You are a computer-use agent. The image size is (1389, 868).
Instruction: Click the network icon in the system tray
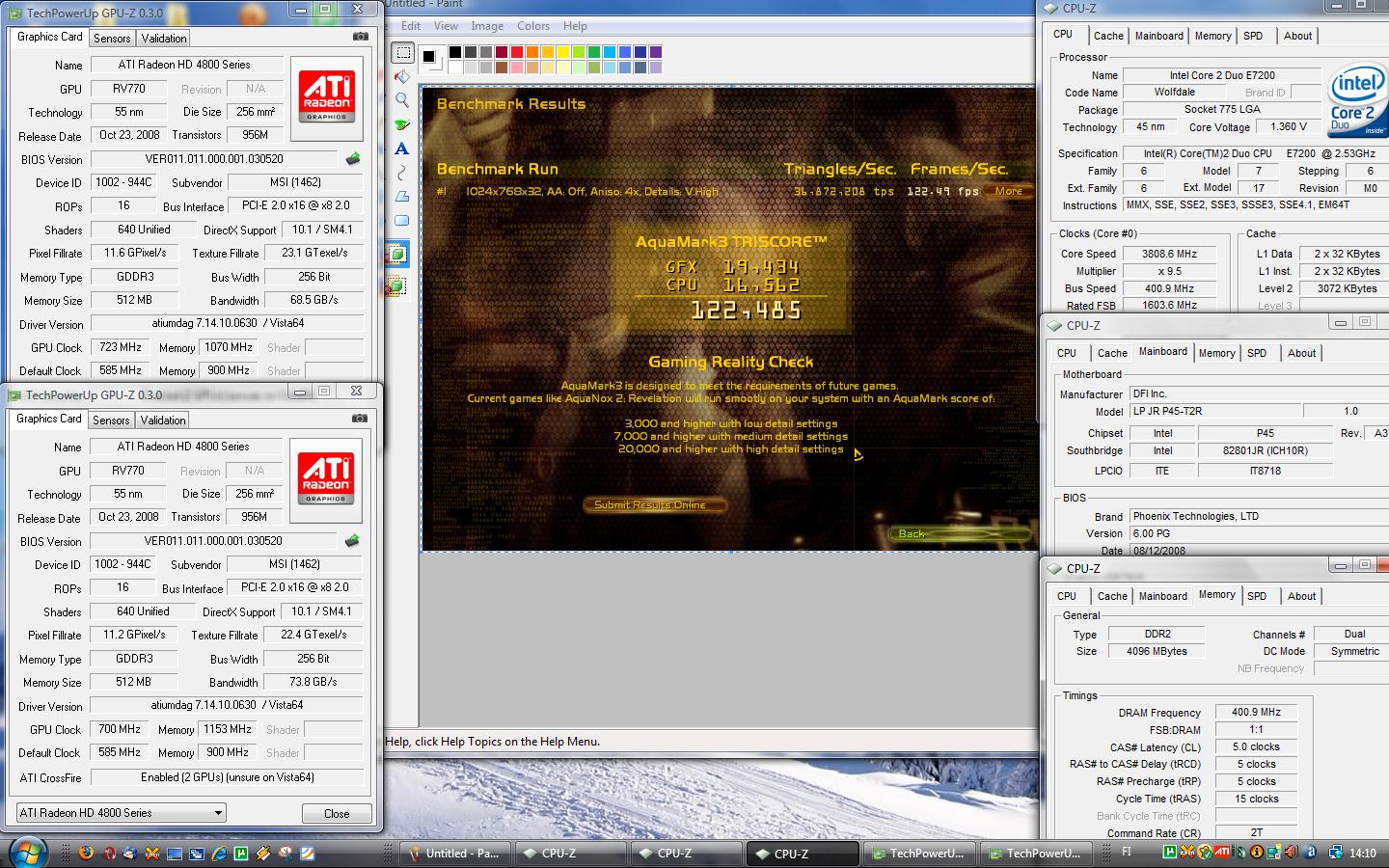[x=1335, y=852]
